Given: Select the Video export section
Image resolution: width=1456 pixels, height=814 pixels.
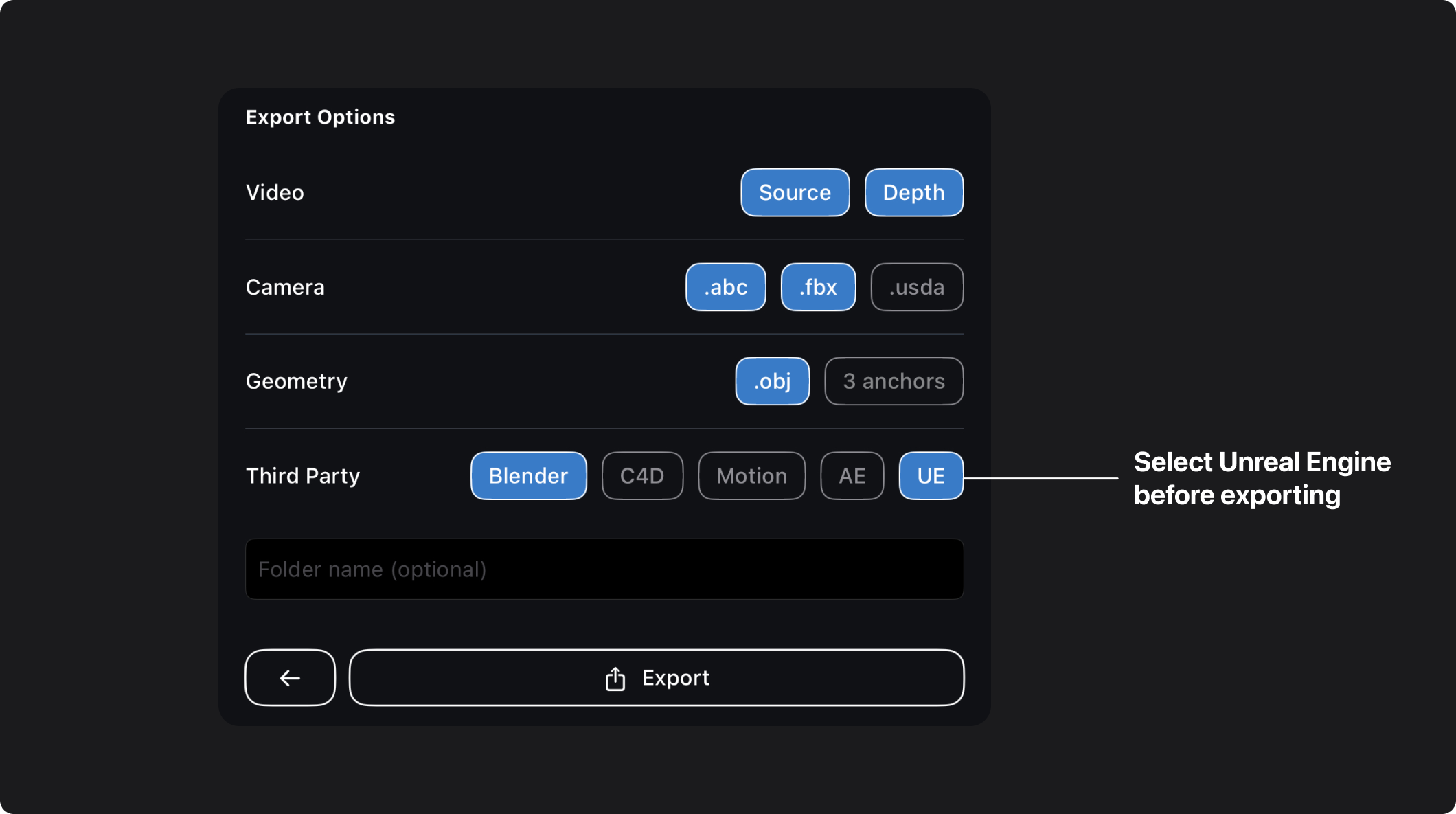Looking at the screenshot, I should [605, 192].
